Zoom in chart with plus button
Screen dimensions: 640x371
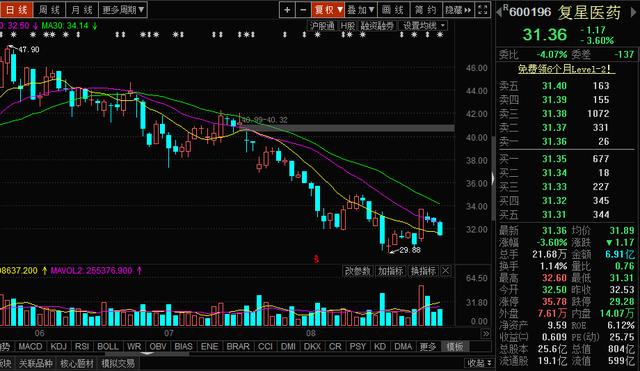[x=287, y=10]
